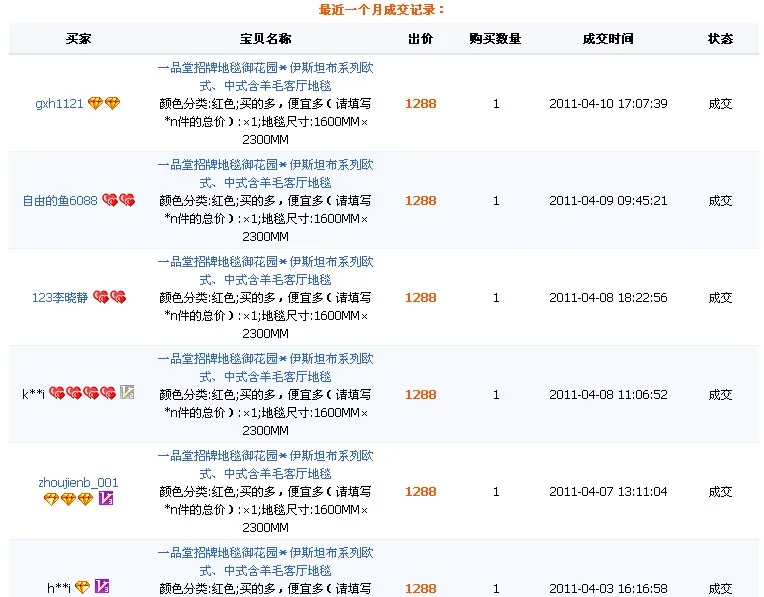
Task: Click the 成交 status in k**i's row
Action: (x=720, y=394)
